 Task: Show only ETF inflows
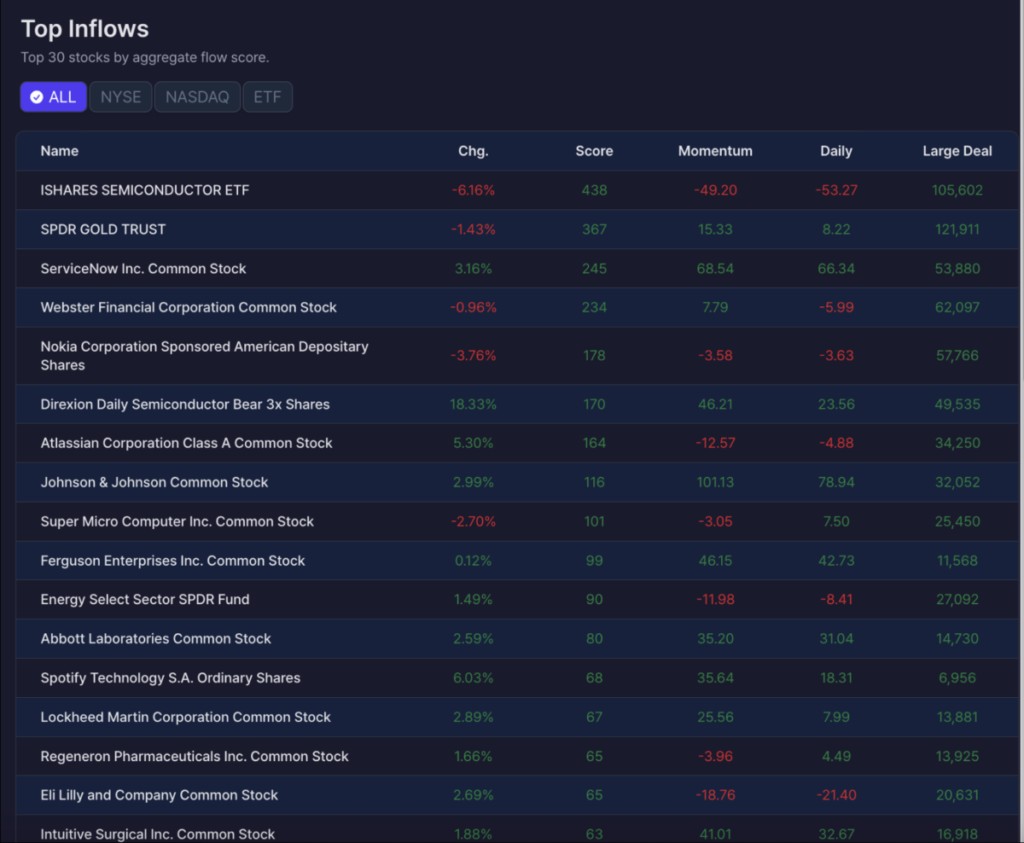(x=267, y=97)
